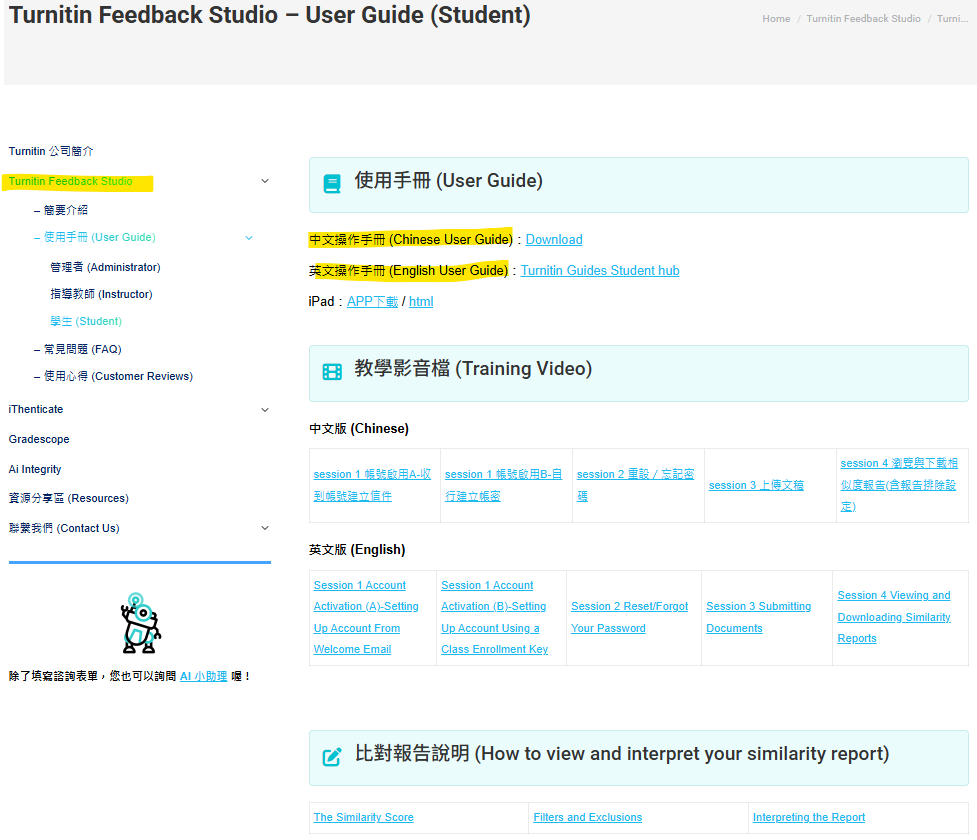The height and width of the screenshot is (840, 977).
Task: Open Session 2 Reset/Forgot Your Password video
Action: pyautogui.click(x=629, y=617)
